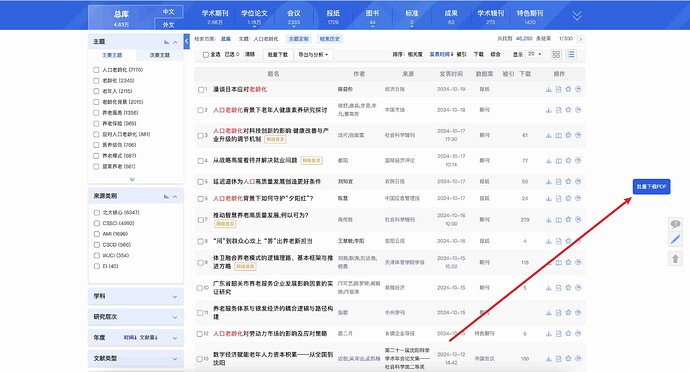The height and width of the screenshot is (372, 690).
Task: Collapse the 主题 panel with its caret
Action: pyautogui.click(x=175, y=42)
